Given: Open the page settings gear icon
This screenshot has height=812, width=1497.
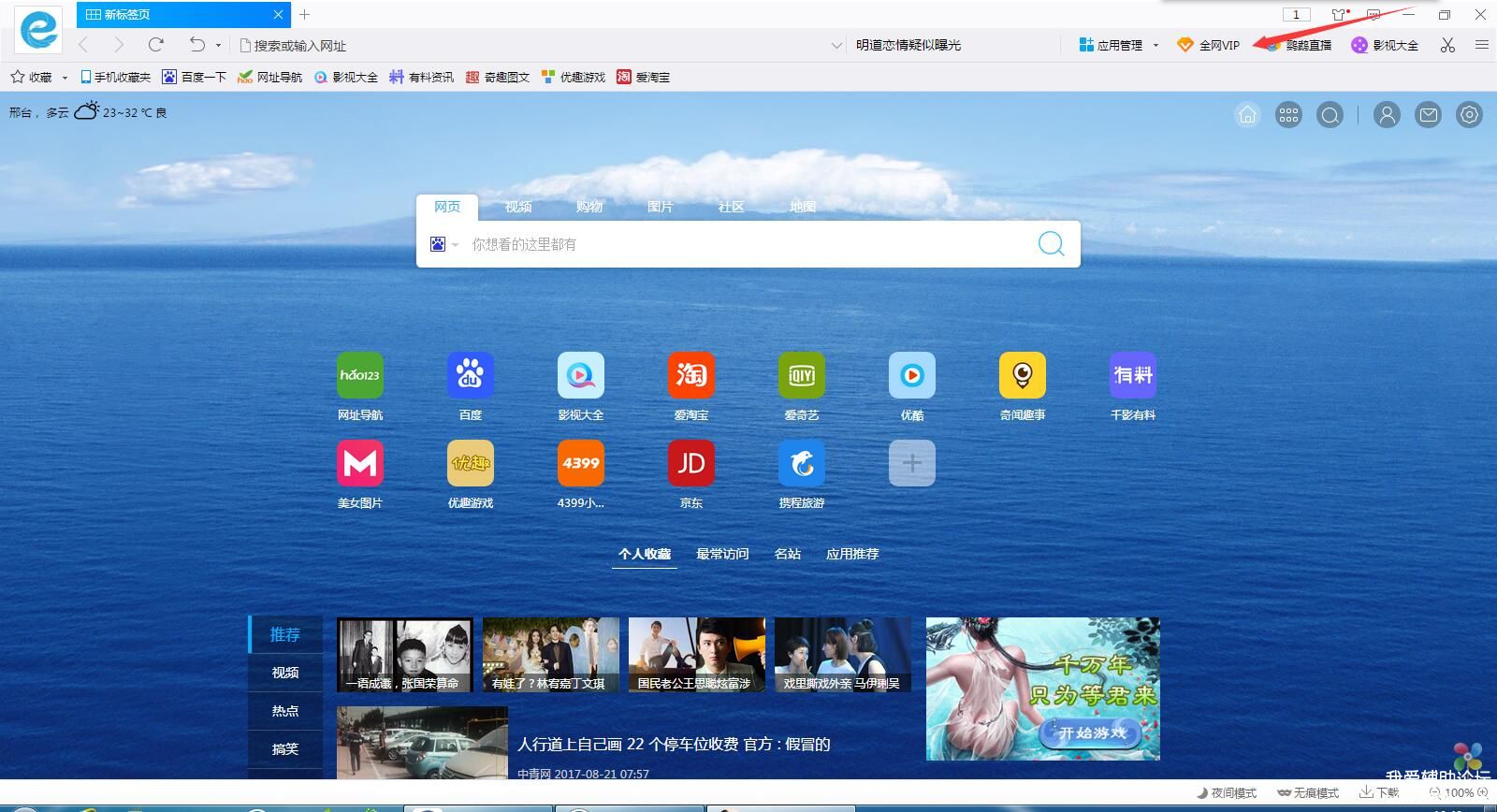Looking at the screenshot, I should [x=1469, y=114].
